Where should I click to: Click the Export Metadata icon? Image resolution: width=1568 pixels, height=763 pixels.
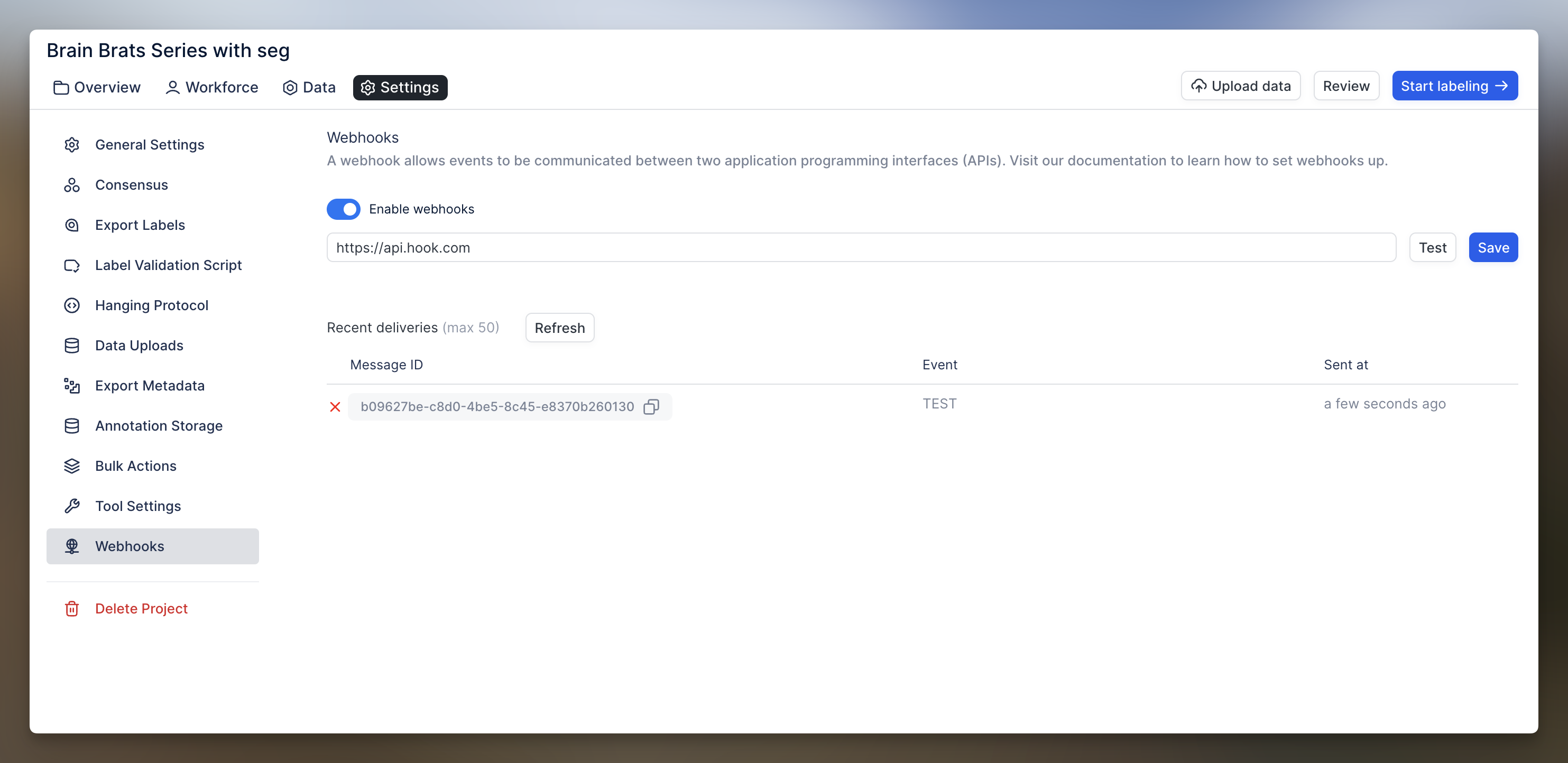pos(72,386)
